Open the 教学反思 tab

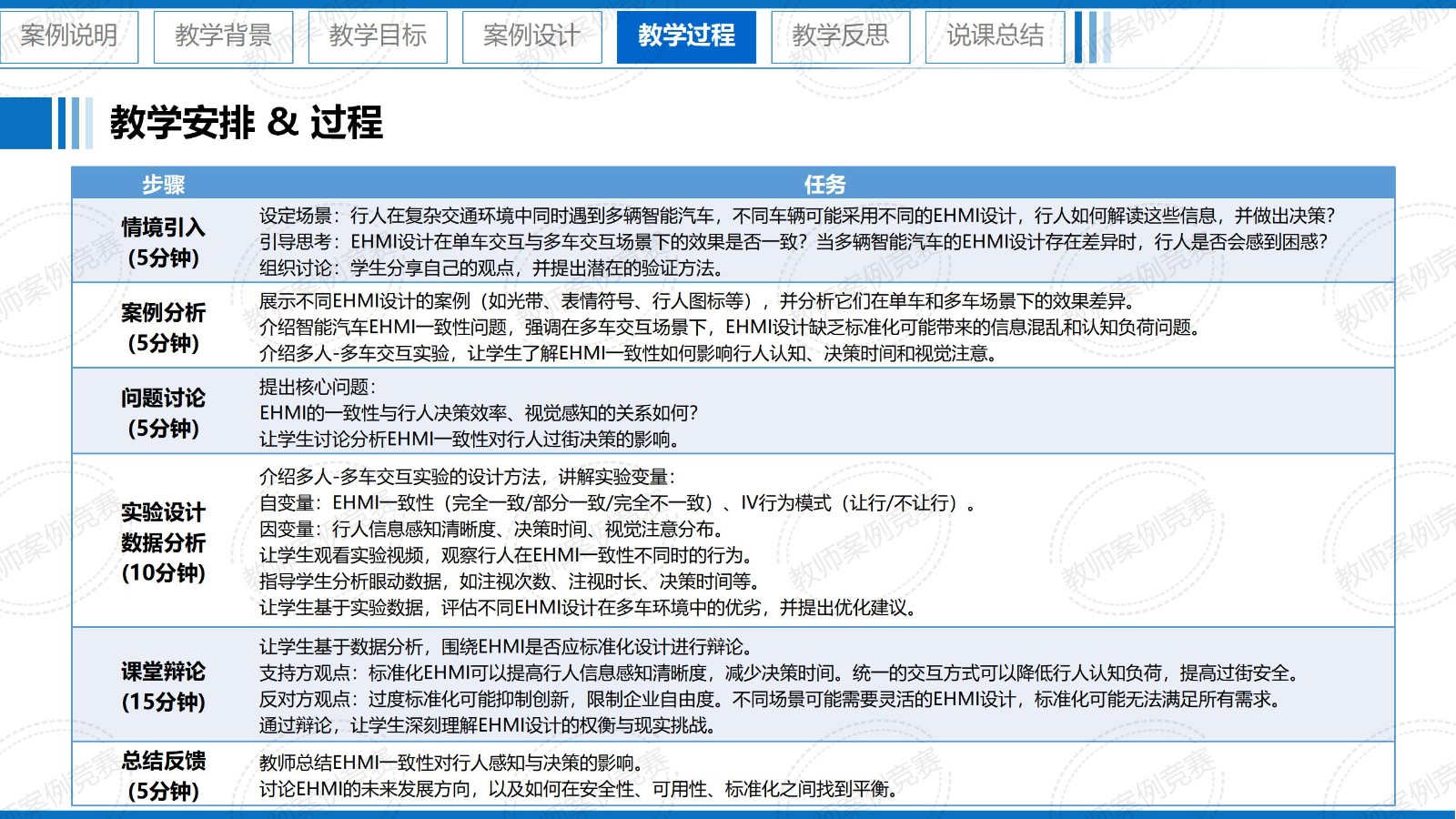click(x=840, y=36)
